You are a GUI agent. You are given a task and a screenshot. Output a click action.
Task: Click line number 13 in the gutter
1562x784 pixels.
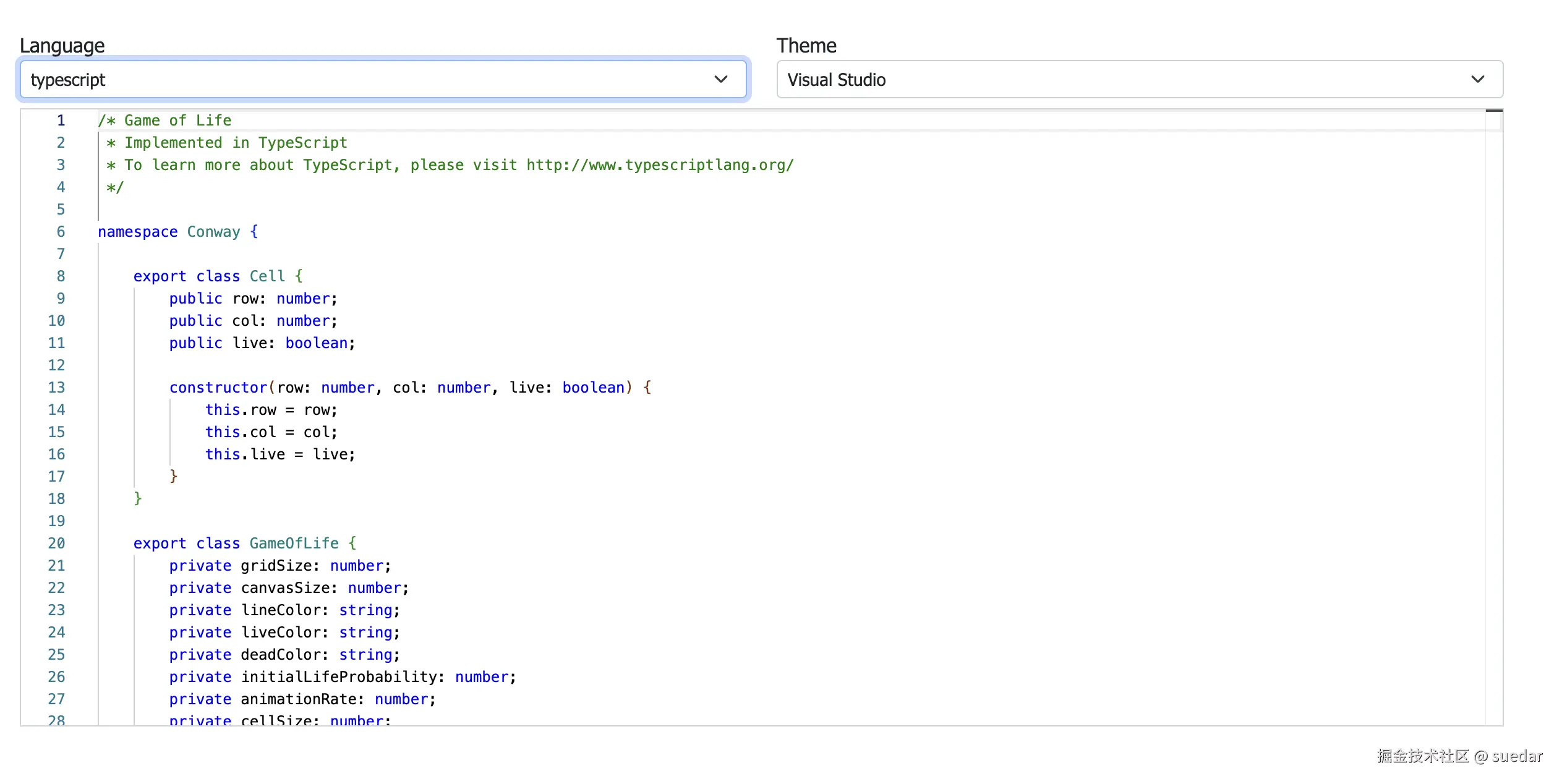pyautogui.click(x=56, y=388)
